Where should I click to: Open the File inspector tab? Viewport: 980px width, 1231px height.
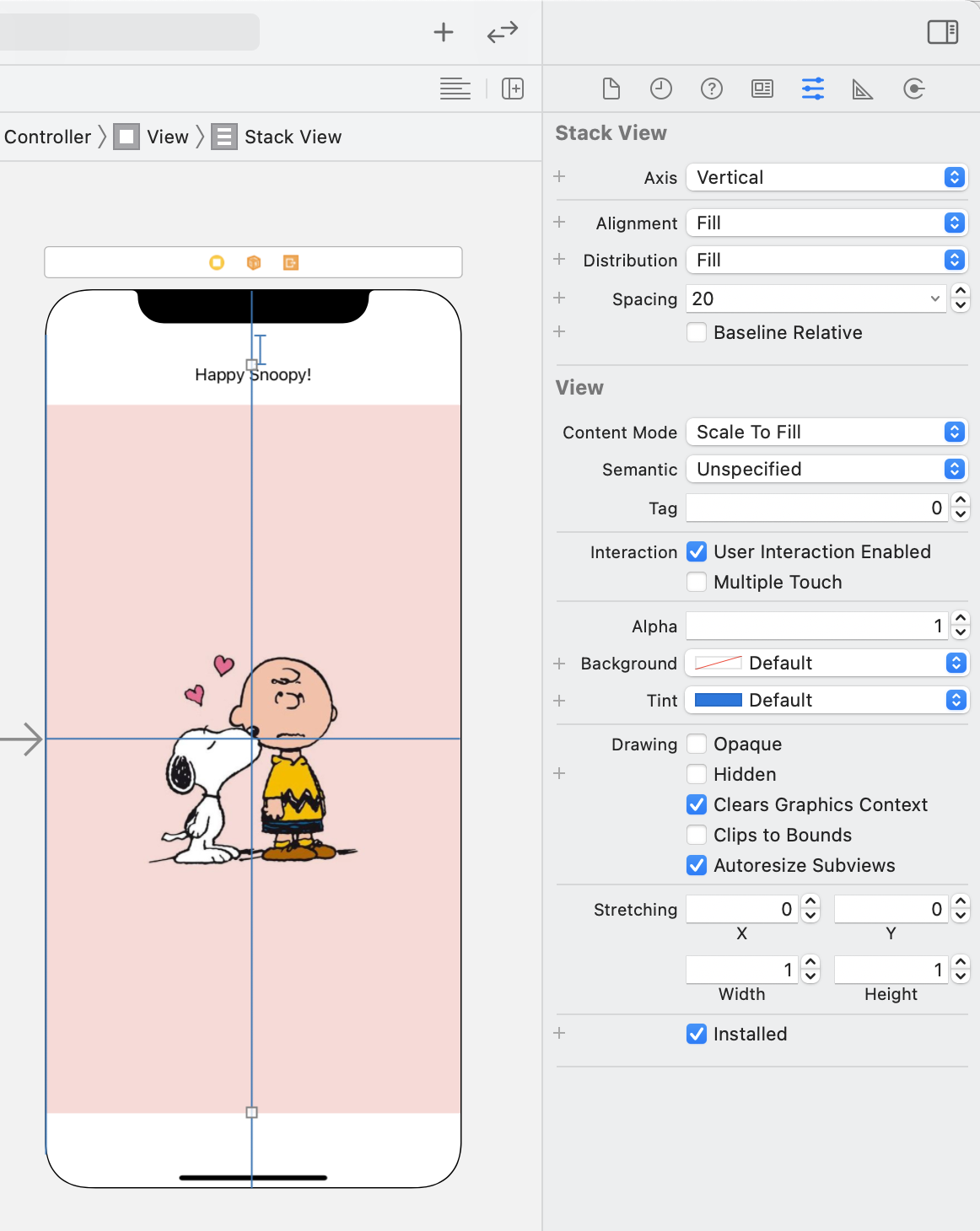click(611, 89)
